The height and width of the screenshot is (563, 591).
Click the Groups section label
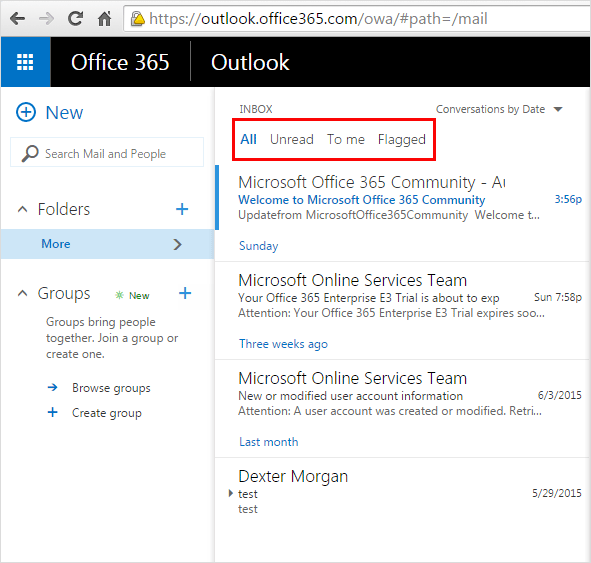(64, 294)
